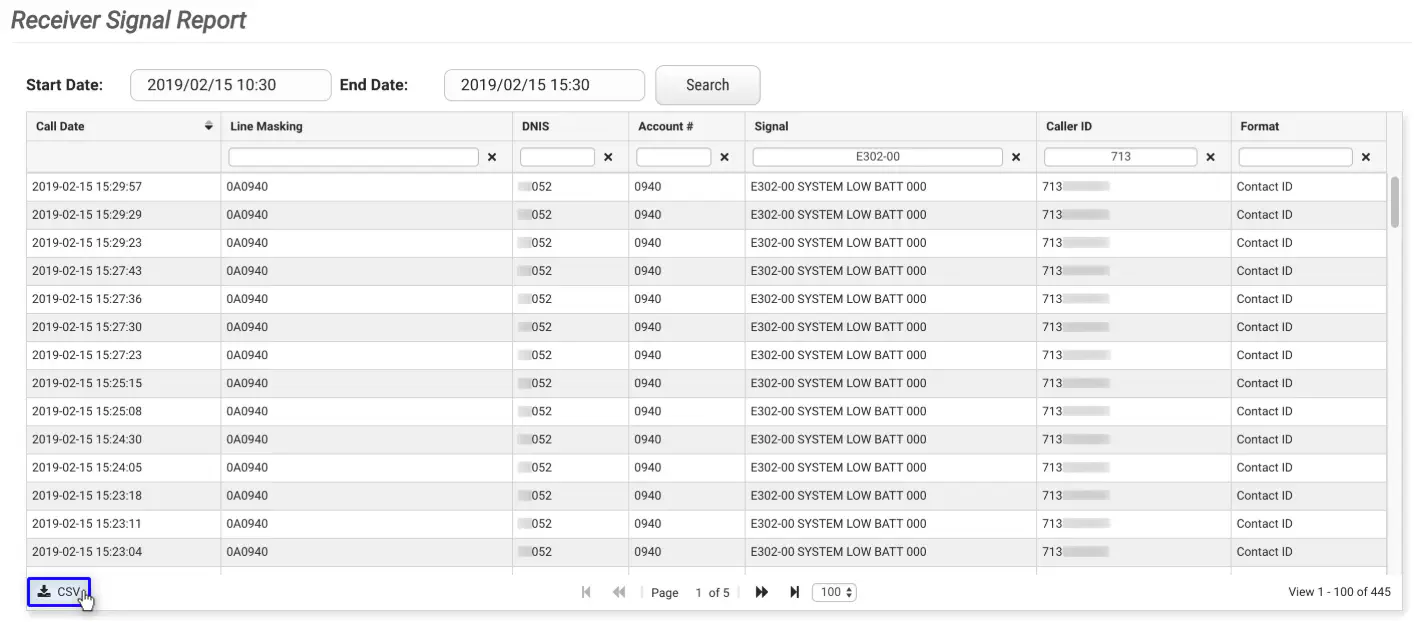Viewport: 1414px width, 622px height.
Task: Download the report as CSV
Action: 59,592
